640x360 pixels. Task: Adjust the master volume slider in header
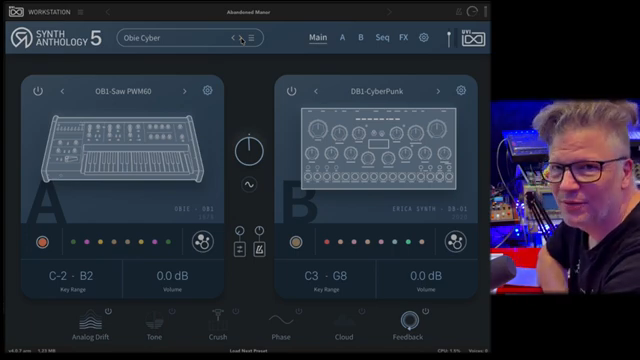tap(449, 39)
